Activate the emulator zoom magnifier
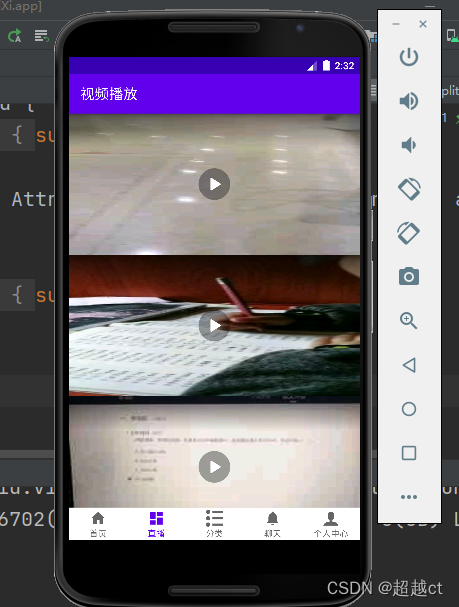Viewport: 459px width, 607px height. pyautogui.click(x=408, y=321)
